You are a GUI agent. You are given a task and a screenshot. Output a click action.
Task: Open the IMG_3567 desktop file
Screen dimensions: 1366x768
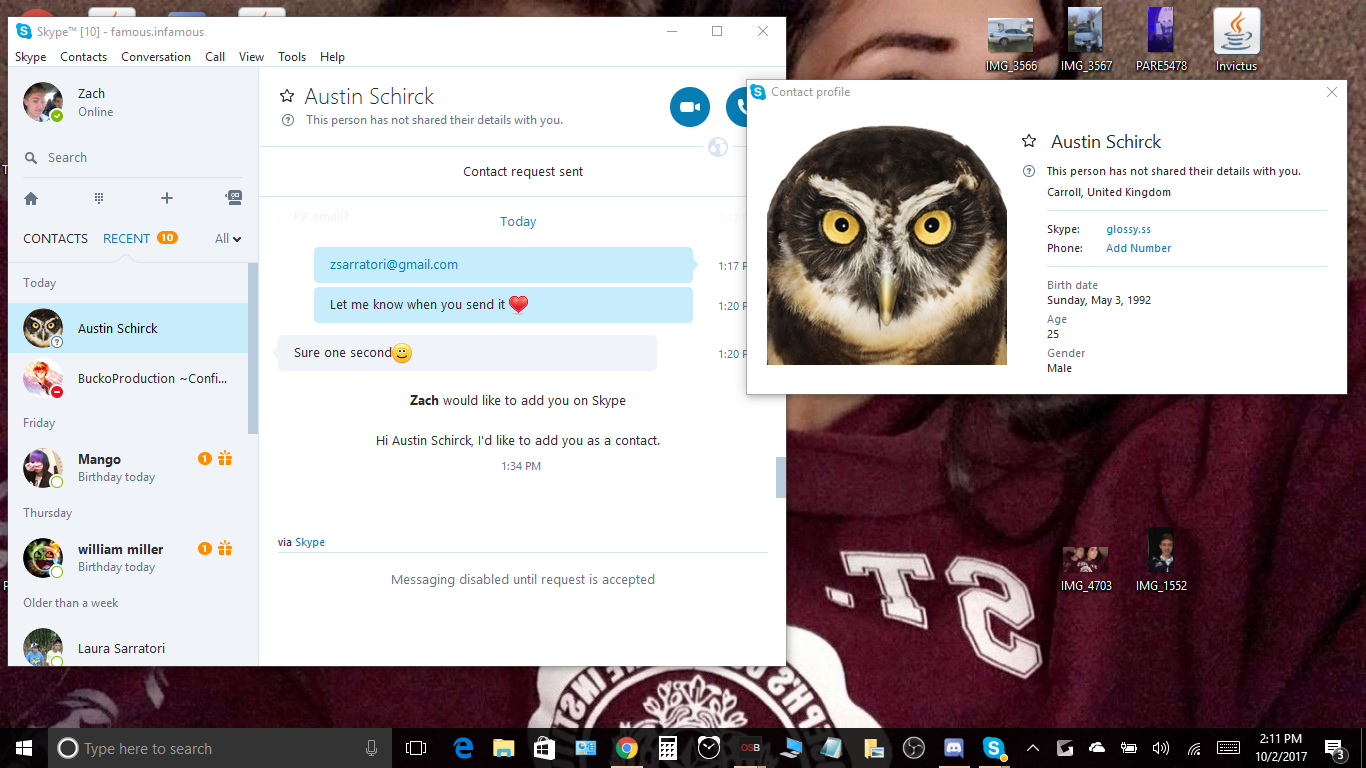(x=1086, y=42)
